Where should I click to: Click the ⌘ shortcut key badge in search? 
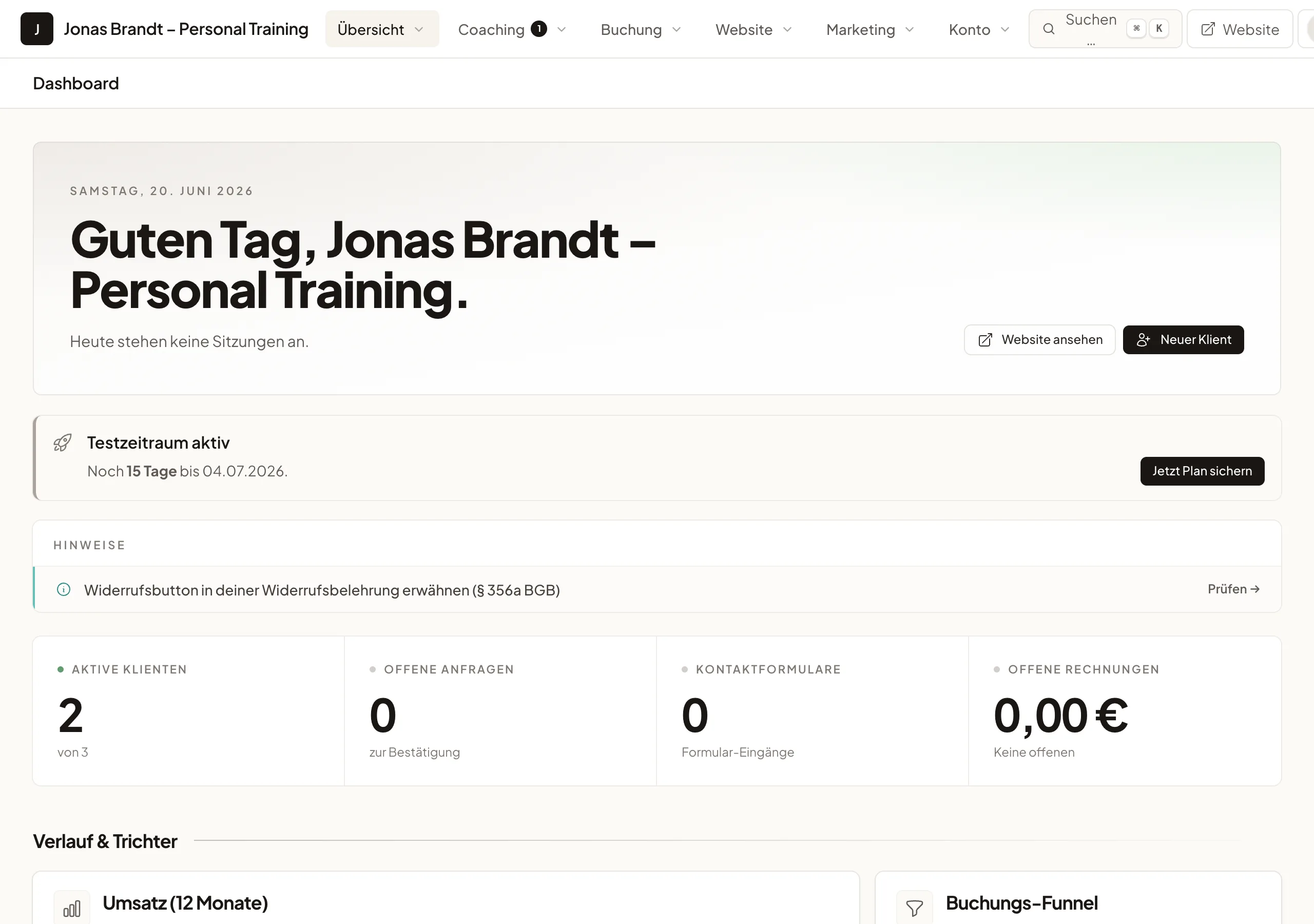click(x=1136, y=29)
